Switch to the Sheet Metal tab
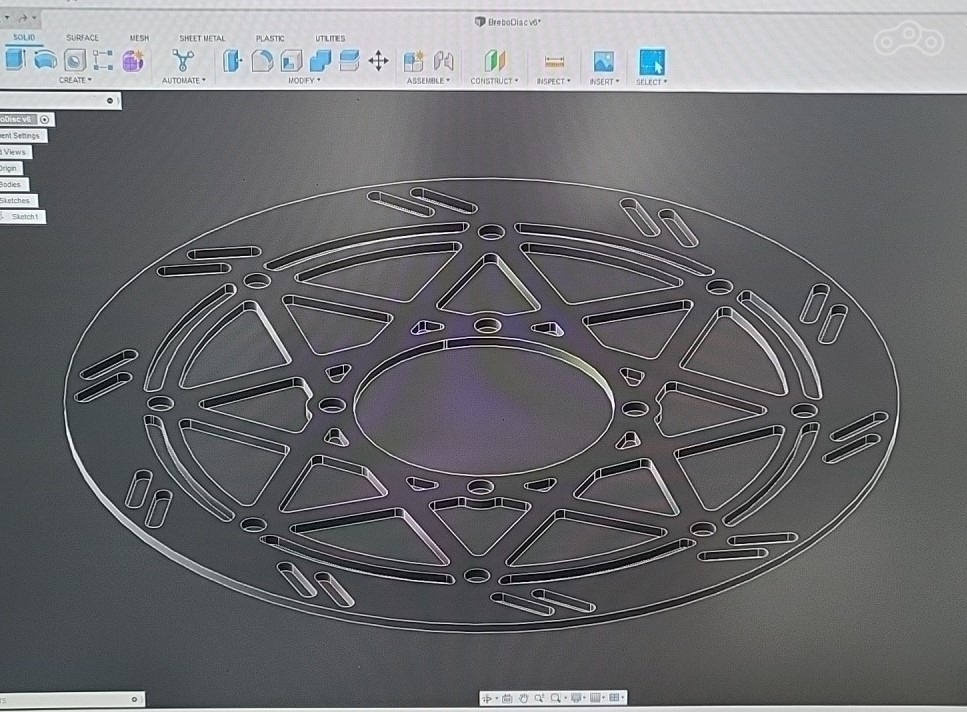Screen dimensions: 967x712 (202, 38)
